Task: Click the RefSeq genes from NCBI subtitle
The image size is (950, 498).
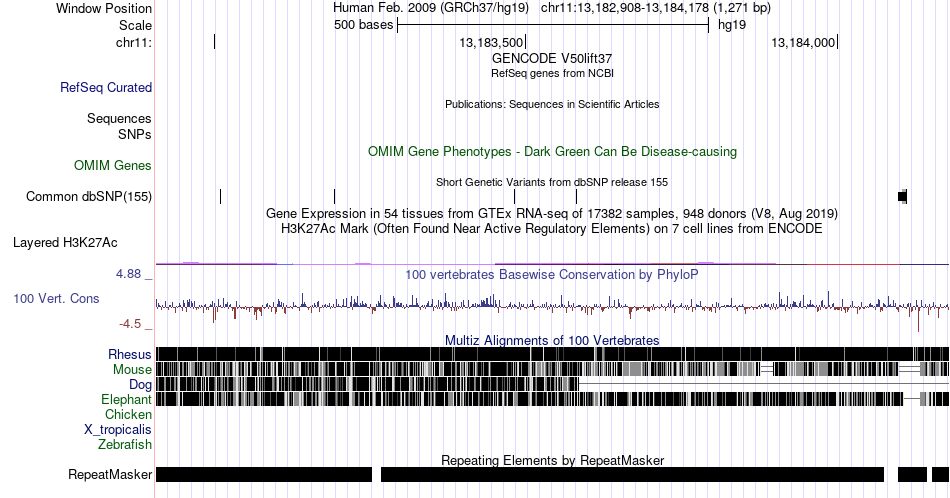Action: (x=552, y=73)
